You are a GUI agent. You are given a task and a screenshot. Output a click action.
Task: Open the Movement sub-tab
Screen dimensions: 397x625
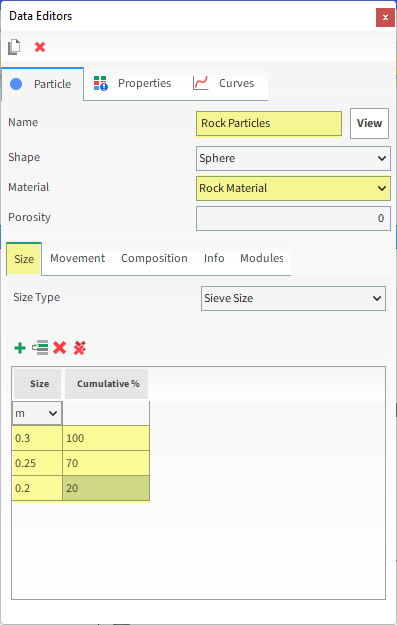(x=77, y=258)
